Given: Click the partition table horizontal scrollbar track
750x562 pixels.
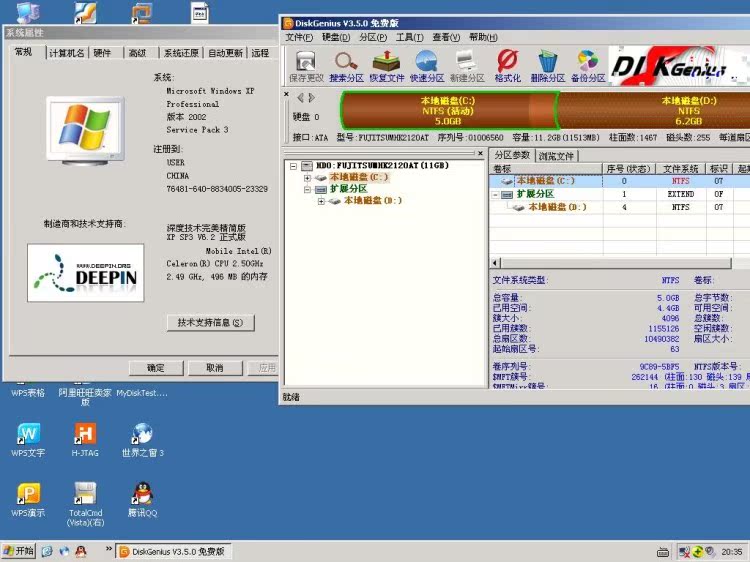Looking at the screenshot, I should click(x=616, y=263).
